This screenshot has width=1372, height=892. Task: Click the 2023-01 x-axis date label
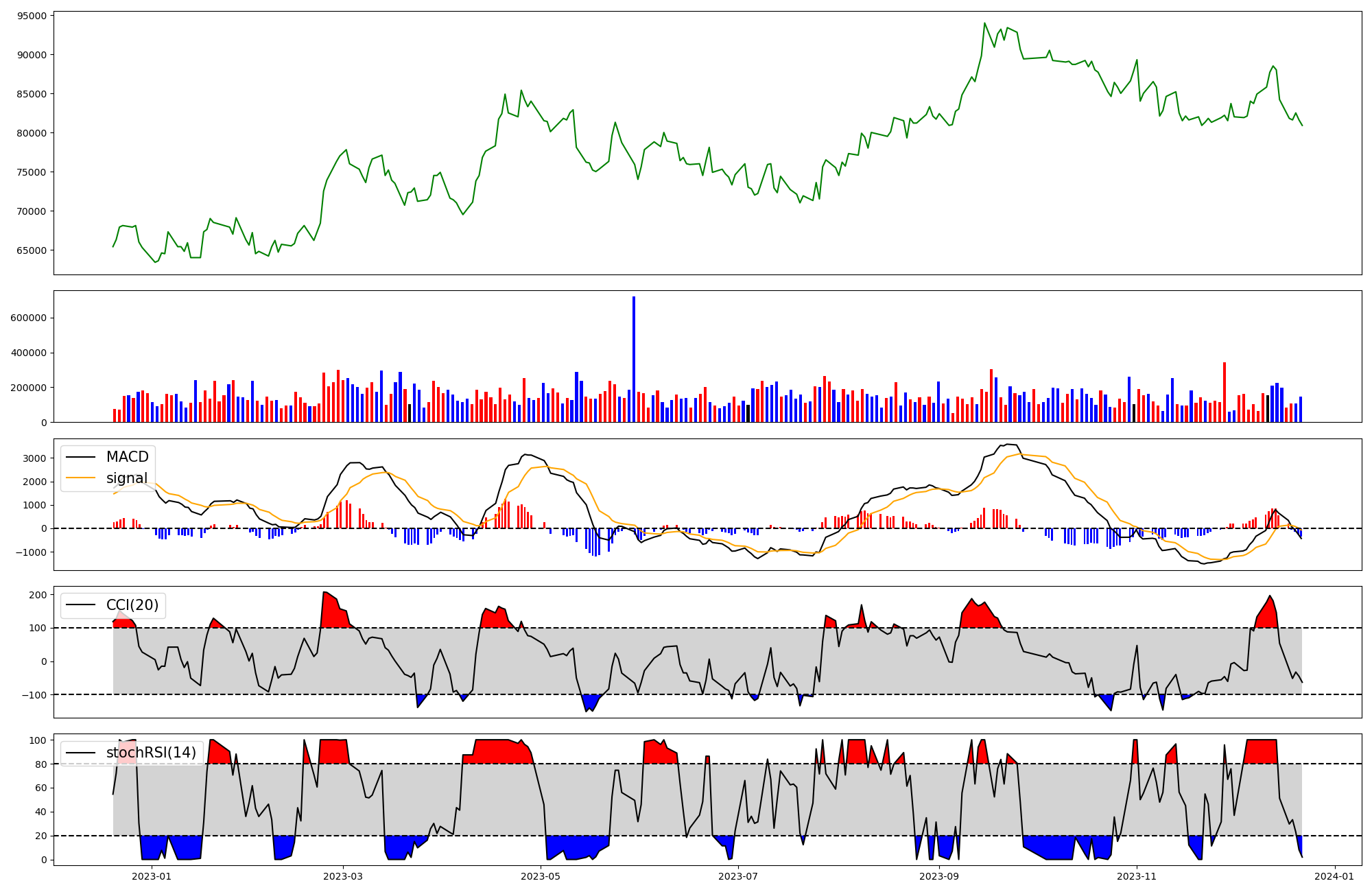tap(151, 876)
